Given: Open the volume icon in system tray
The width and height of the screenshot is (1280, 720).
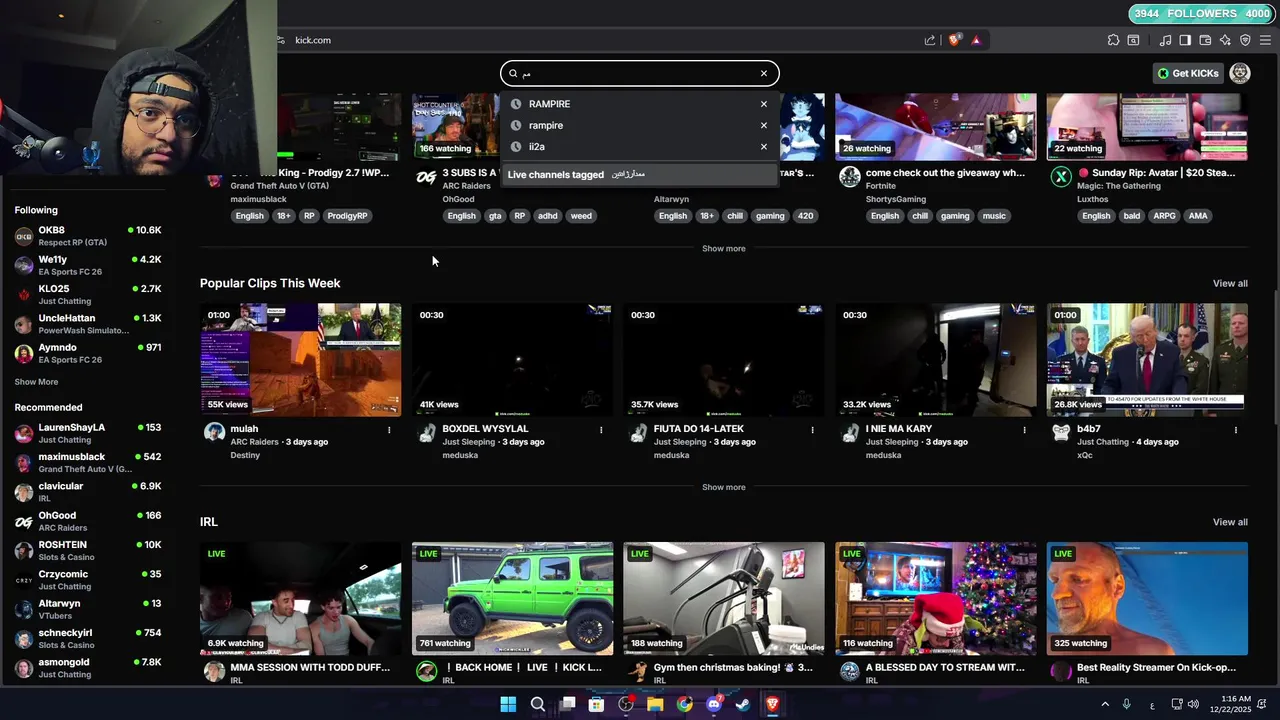Looking at the screenshot, I should tap(1195, 704).
